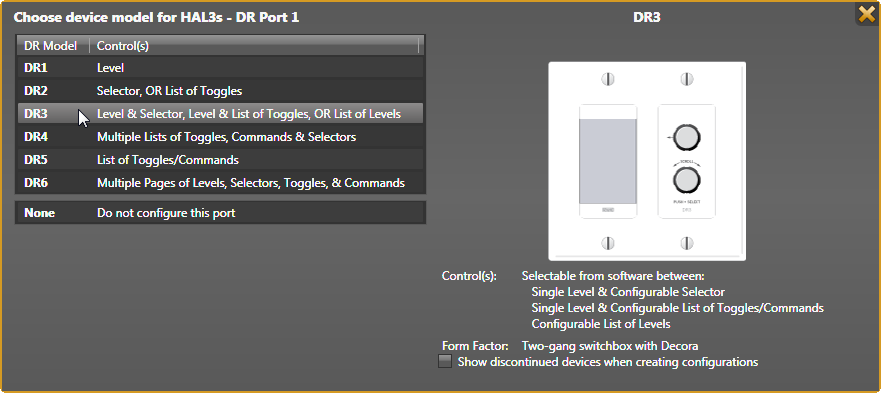Choose DR2 Selector or List of Toggles
This screenshot has height=393, width=881.
point(220,91)
